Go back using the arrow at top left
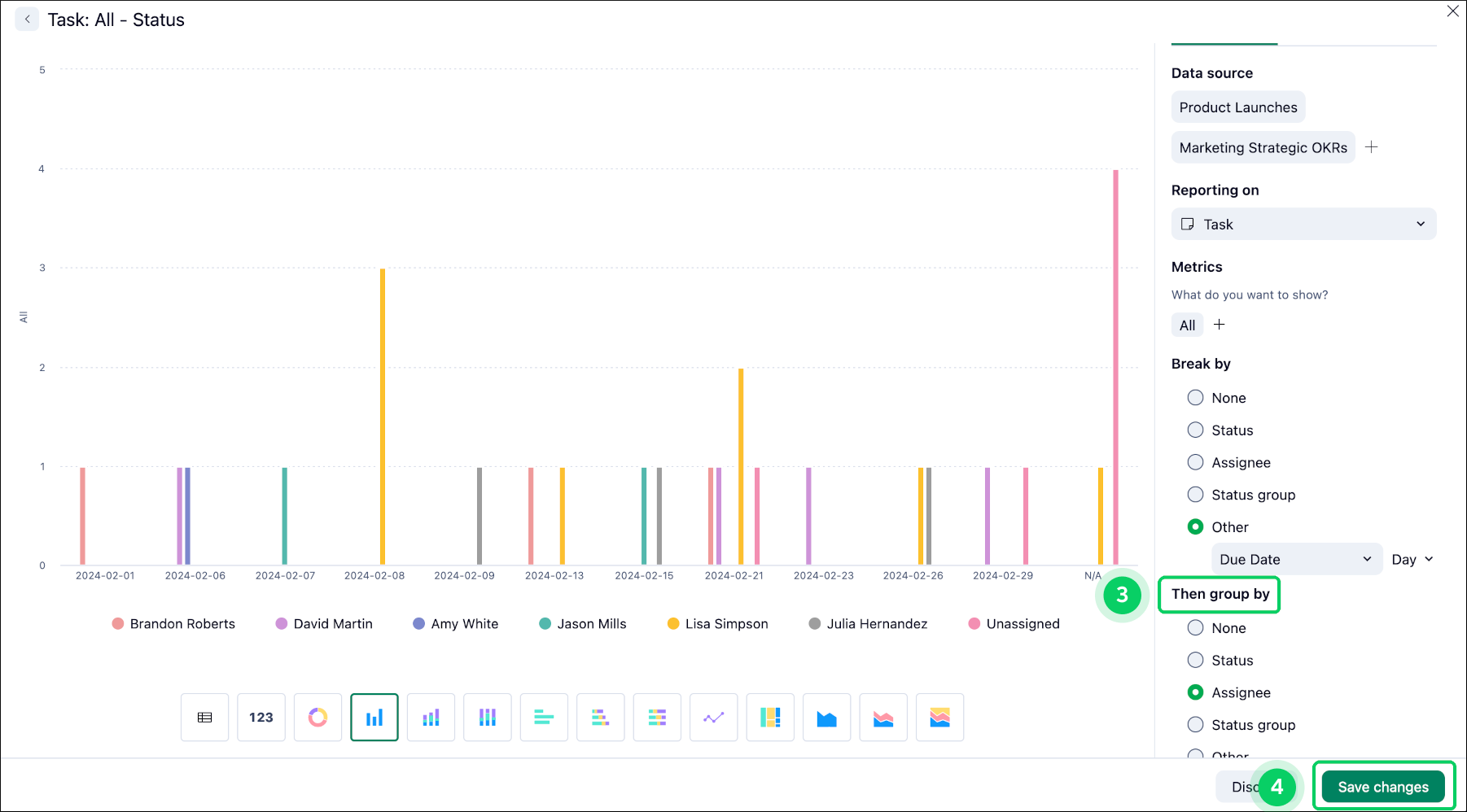This screenshot has height=812, width=1467. [x=27, y=19]
